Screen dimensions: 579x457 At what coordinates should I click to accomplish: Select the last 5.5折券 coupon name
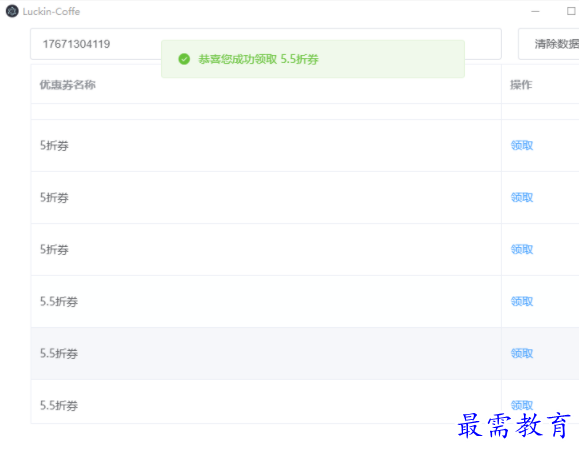pyautogui.click(x=59, y=406)
